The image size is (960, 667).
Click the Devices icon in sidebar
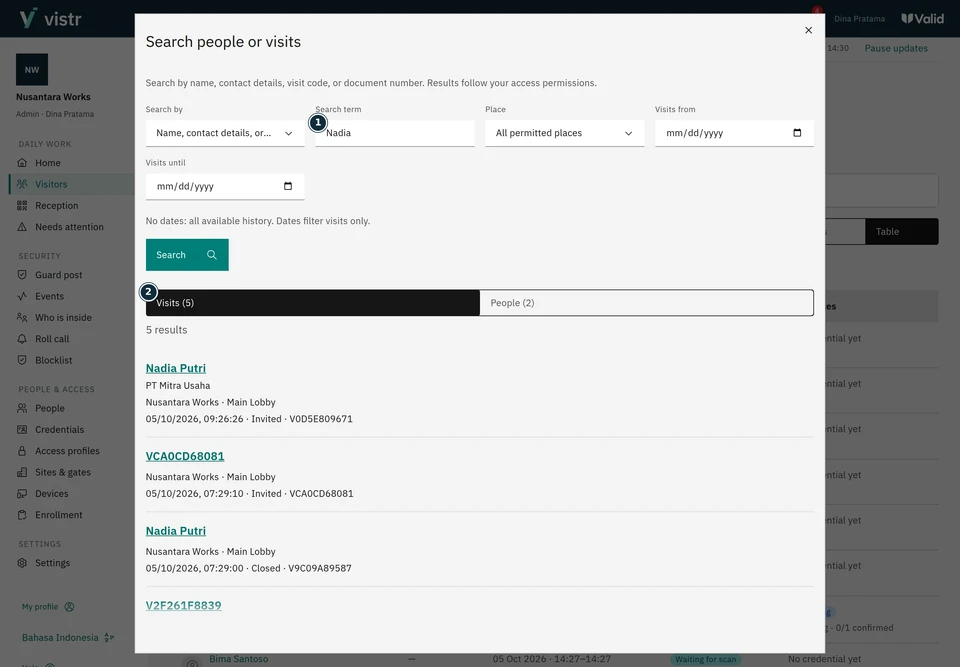(22, 494)
